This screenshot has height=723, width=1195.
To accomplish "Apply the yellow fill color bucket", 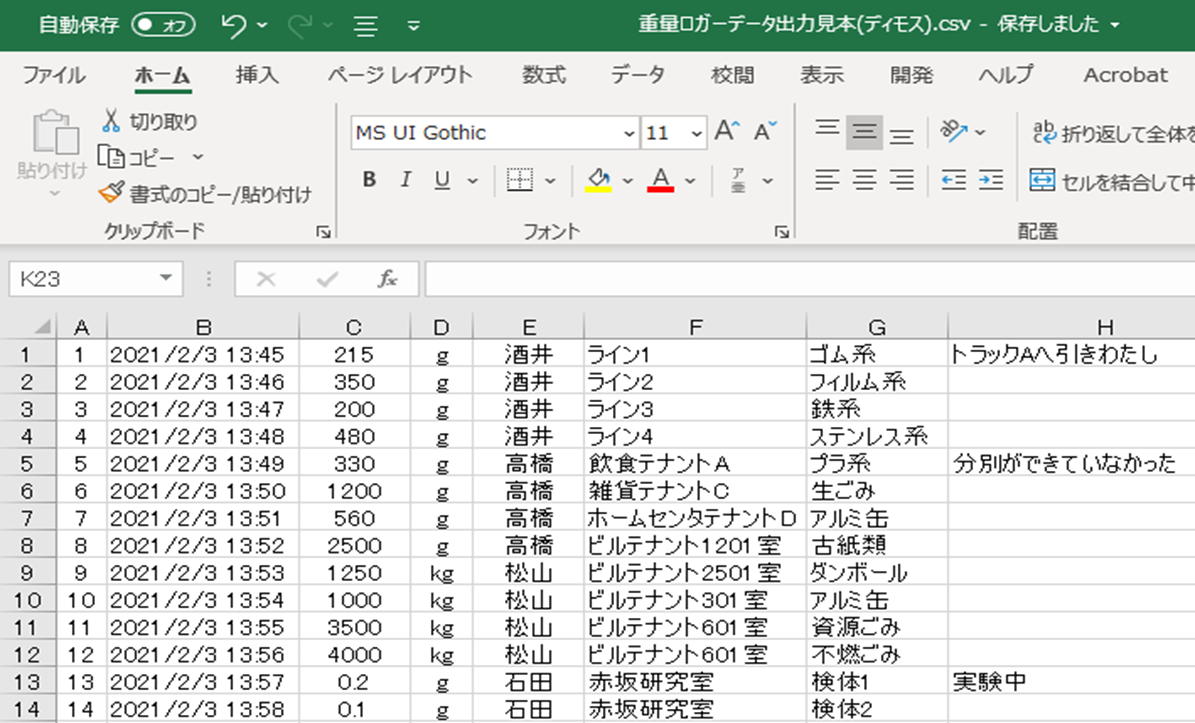I will click(x=598, y=180).
